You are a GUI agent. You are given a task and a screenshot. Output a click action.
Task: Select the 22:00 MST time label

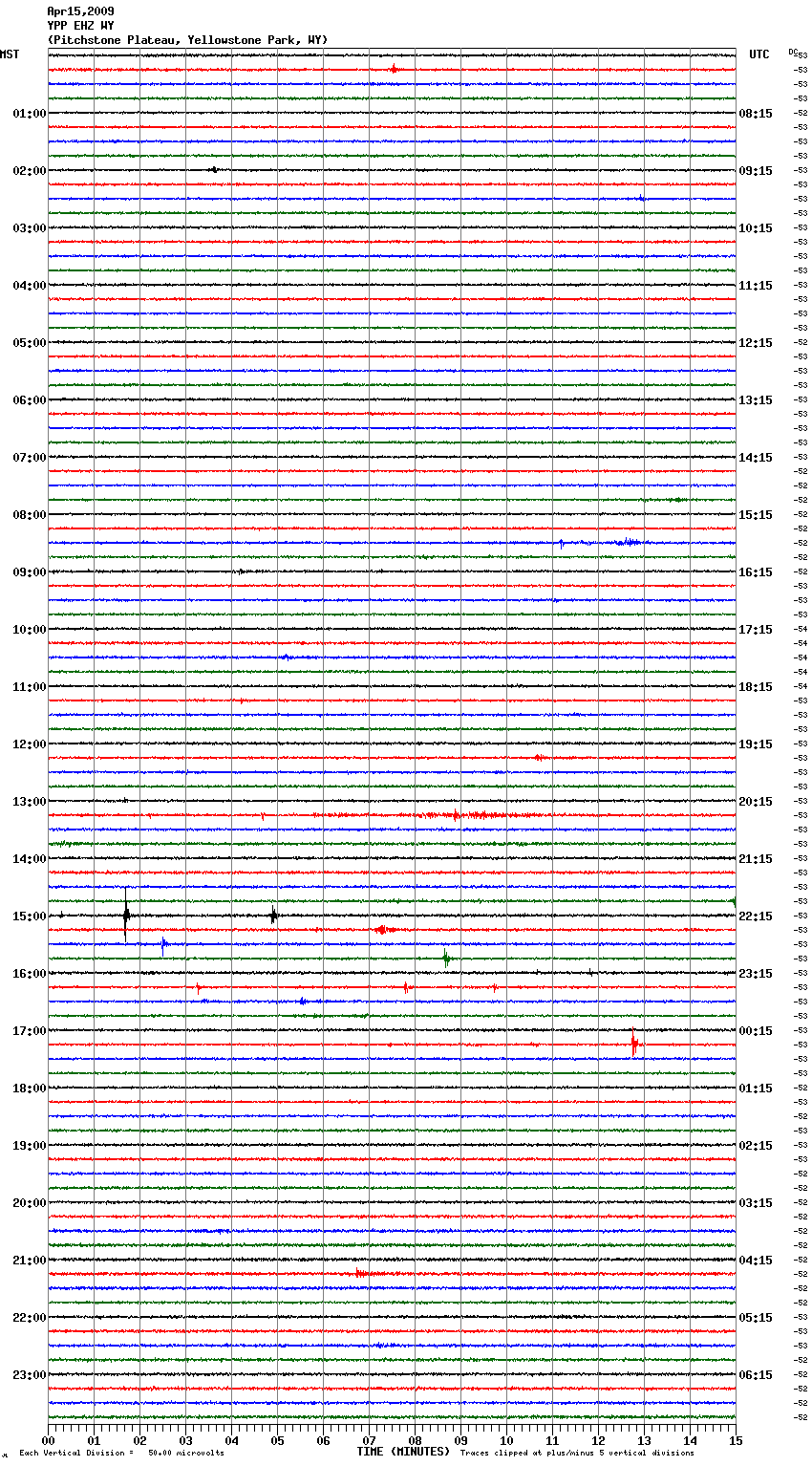(x=29, y=1318)
